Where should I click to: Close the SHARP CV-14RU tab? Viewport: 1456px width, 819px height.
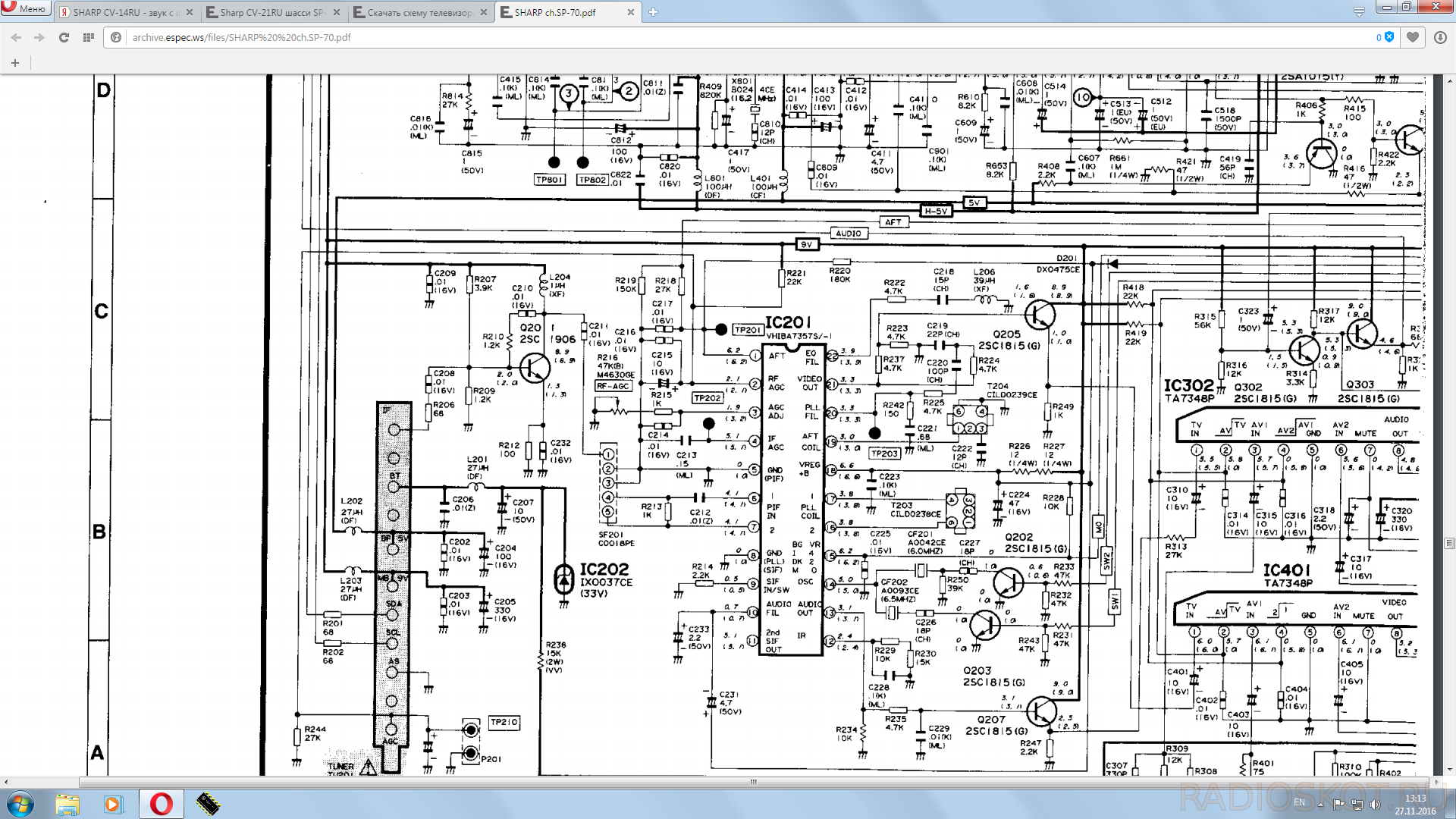[x=189, y=12]
